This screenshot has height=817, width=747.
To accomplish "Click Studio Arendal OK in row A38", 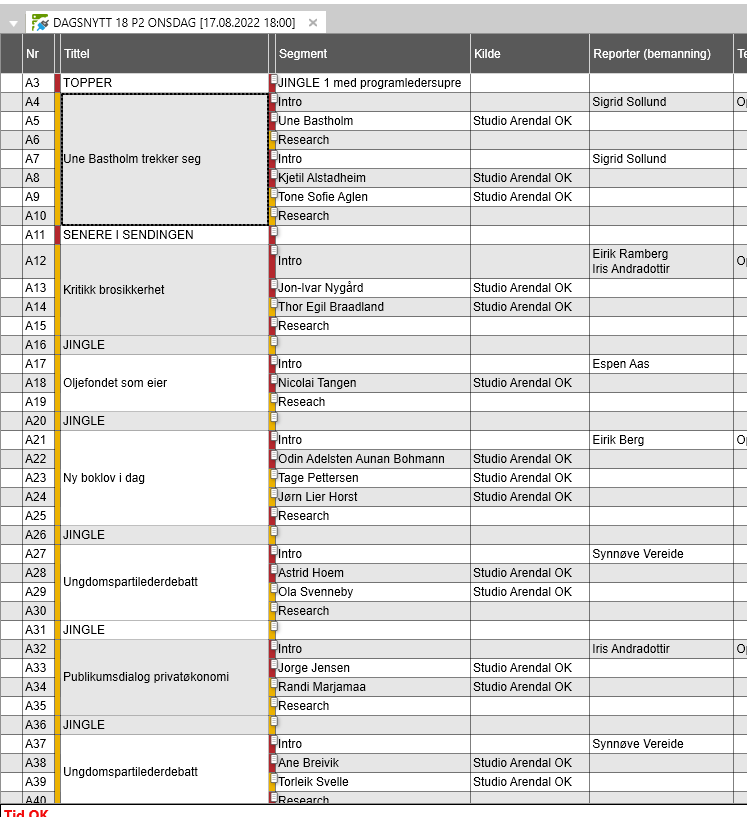I will click(530, 763).
